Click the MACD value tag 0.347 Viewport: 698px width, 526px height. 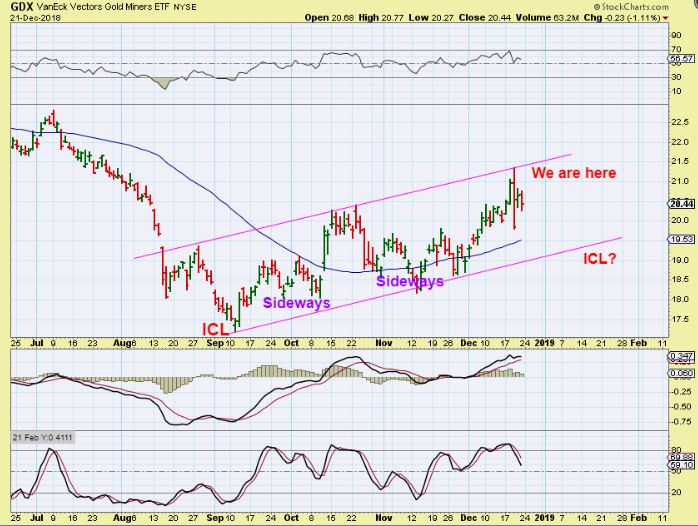tap(681, 357)
